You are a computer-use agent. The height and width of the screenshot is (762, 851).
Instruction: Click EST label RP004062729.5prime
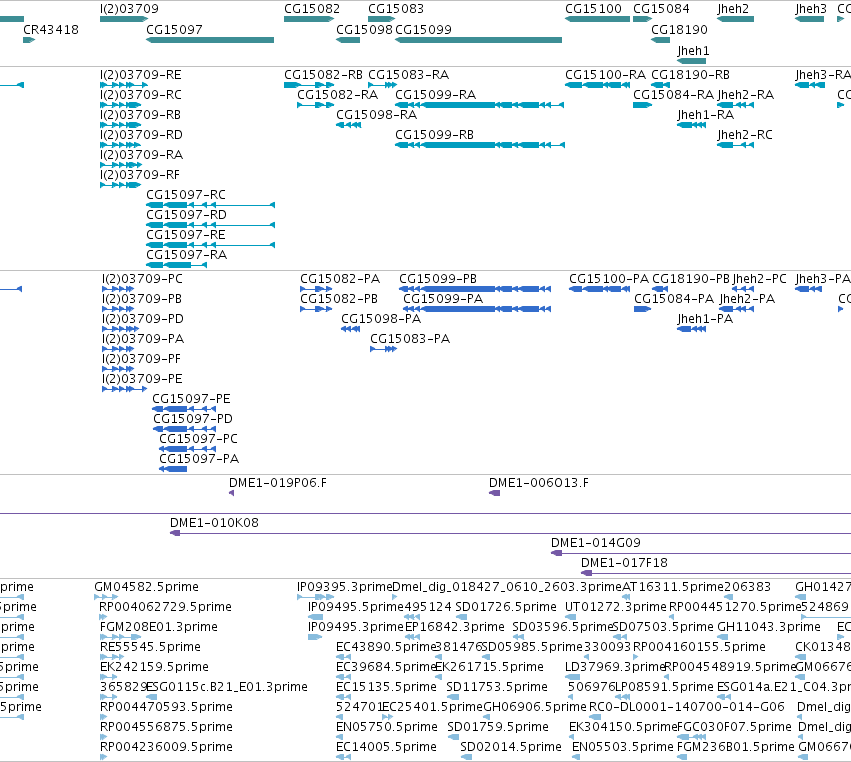point(166,607)
